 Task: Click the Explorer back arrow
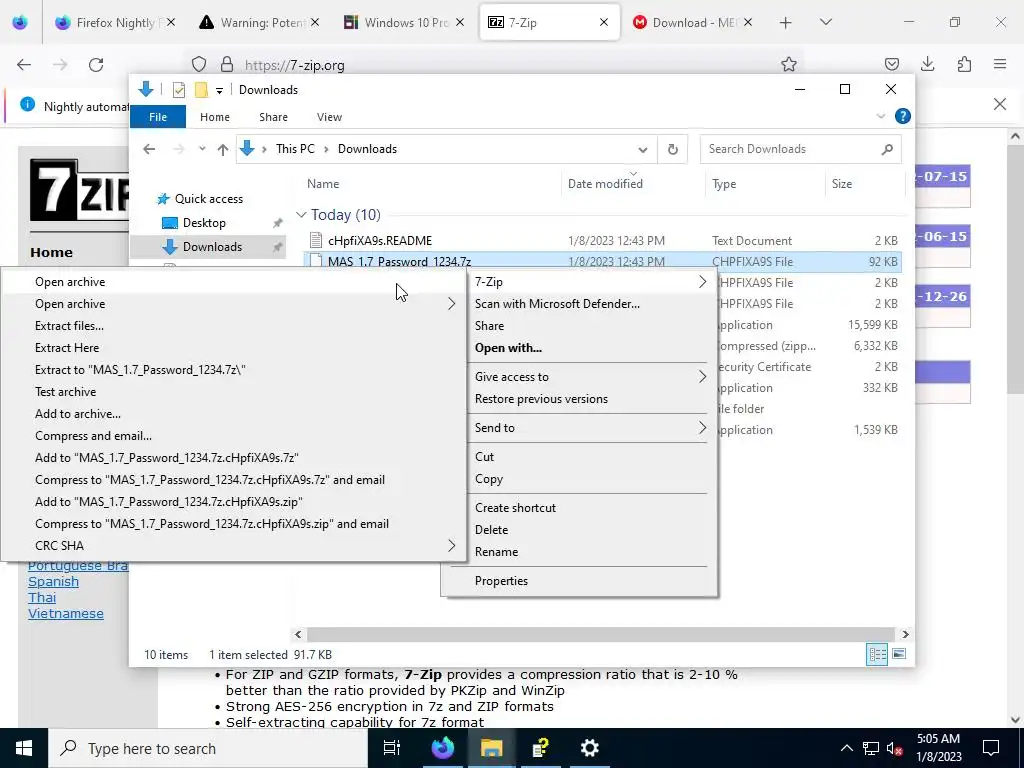point(149,150)
